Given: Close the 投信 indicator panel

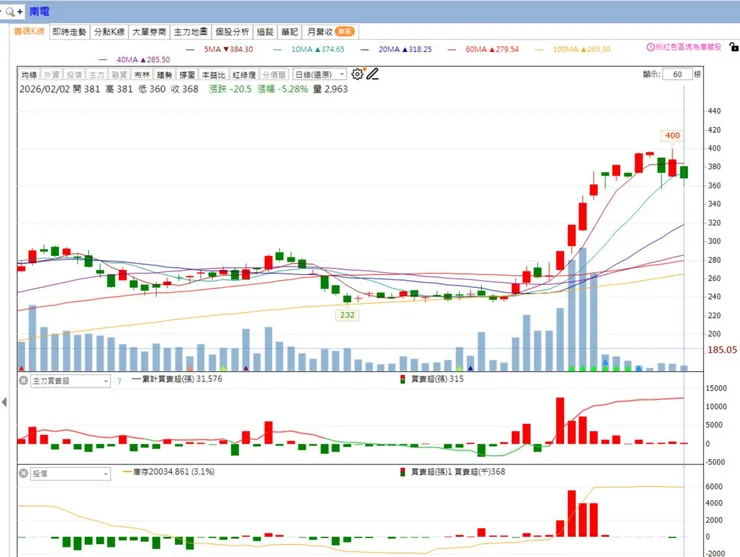Looking at the screenshot, I should point(23,473).
